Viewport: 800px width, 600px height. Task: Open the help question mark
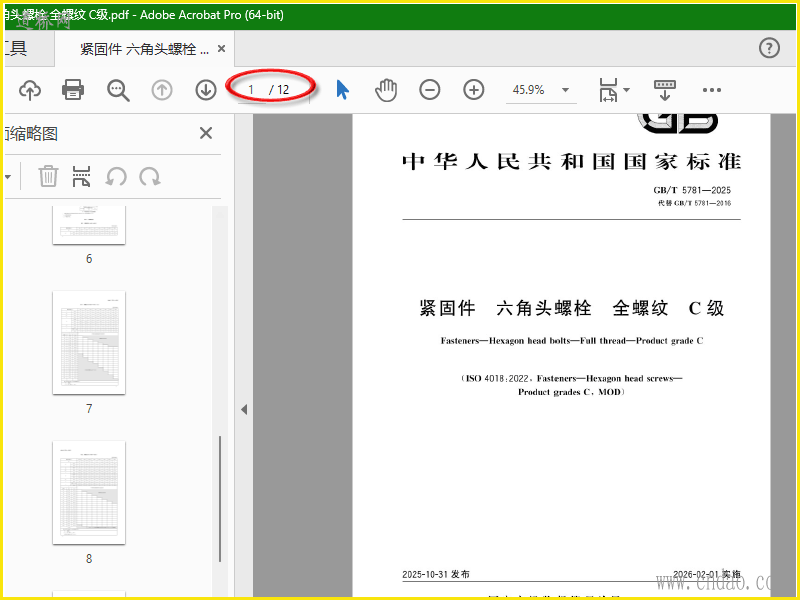tap(769, 48)
